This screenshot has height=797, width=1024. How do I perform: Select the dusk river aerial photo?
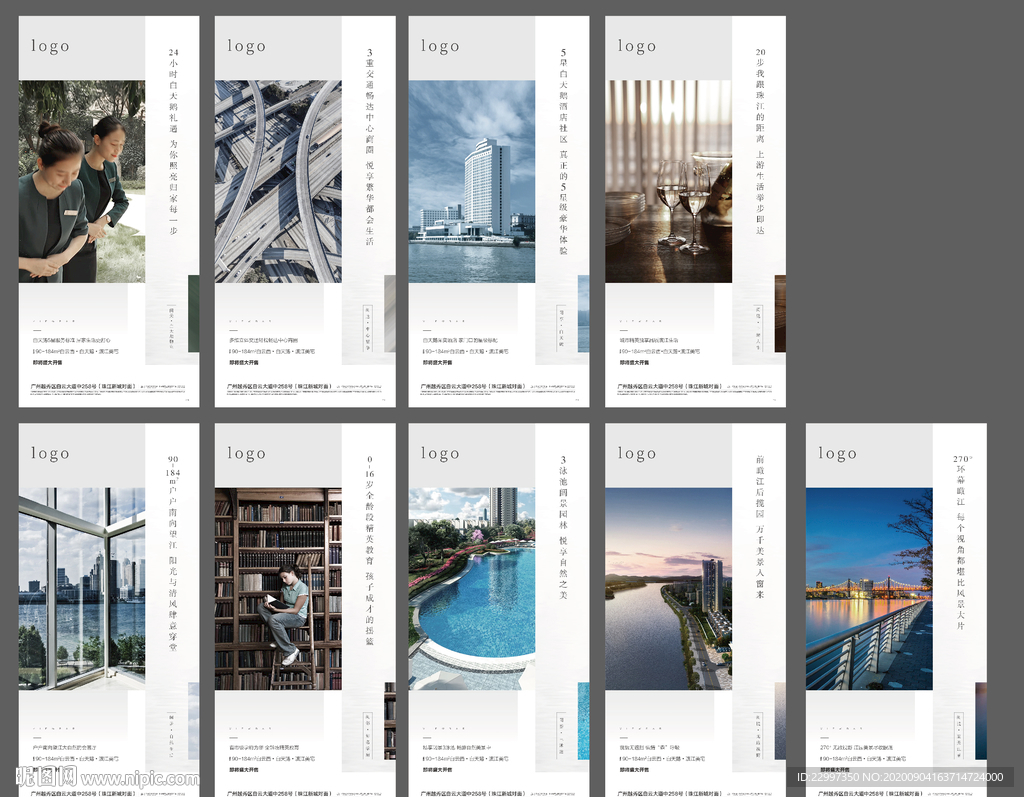click(x=668, y=588)
